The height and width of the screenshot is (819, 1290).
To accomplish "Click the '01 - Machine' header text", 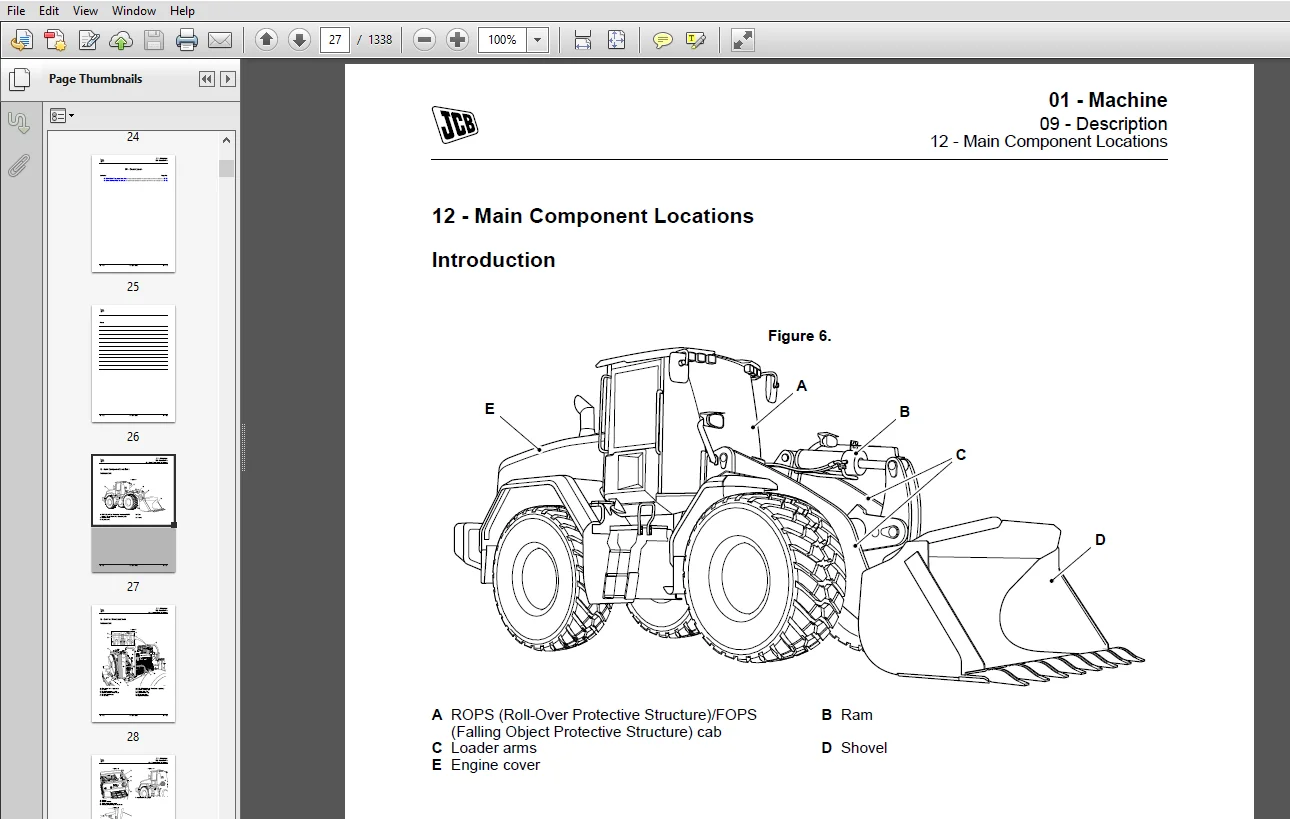I will (1107, 100).
